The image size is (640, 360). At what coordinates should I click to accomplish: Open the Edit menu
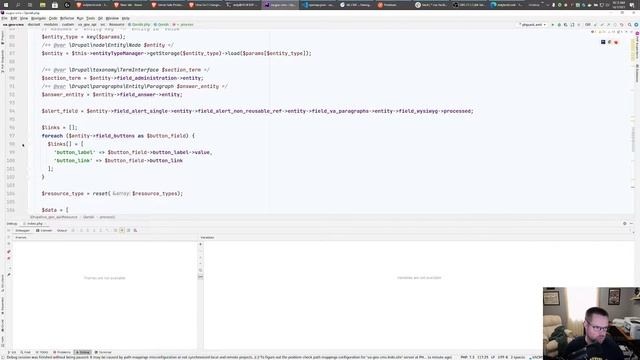coord(13,18)
